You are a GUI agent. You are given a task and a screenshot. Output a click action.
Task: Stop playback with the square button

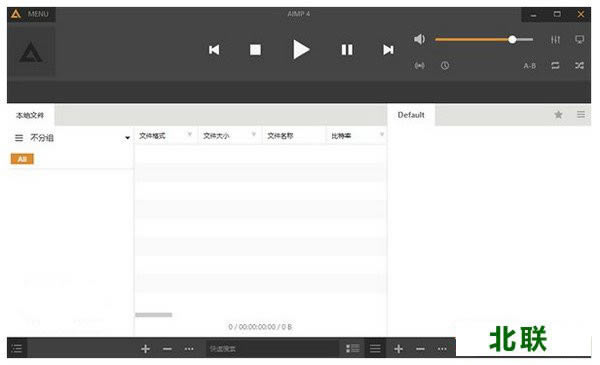(x=255, y=50)
